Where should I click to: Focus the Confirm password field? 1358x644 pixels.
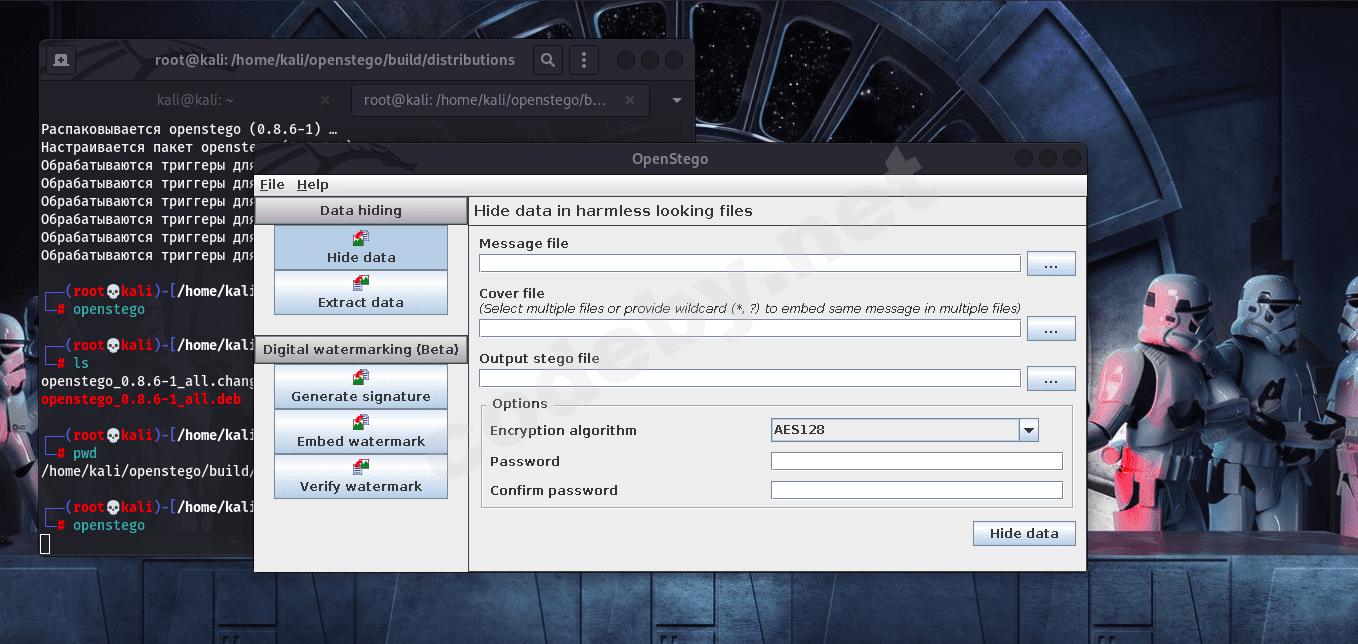(916, 490)
